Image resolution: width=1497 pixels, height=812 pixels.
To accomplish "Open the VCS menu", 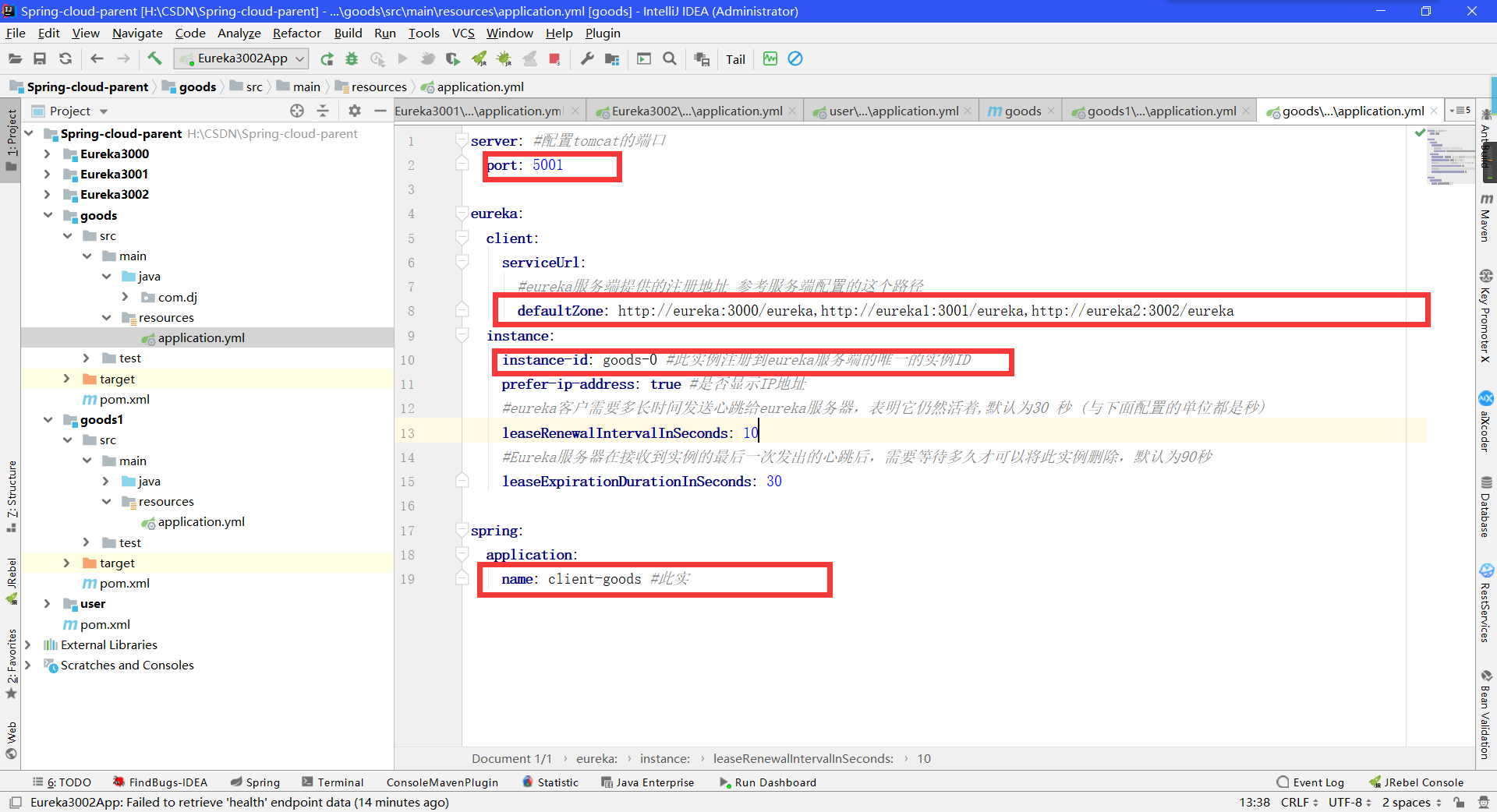I will click(x=463, y=33).
